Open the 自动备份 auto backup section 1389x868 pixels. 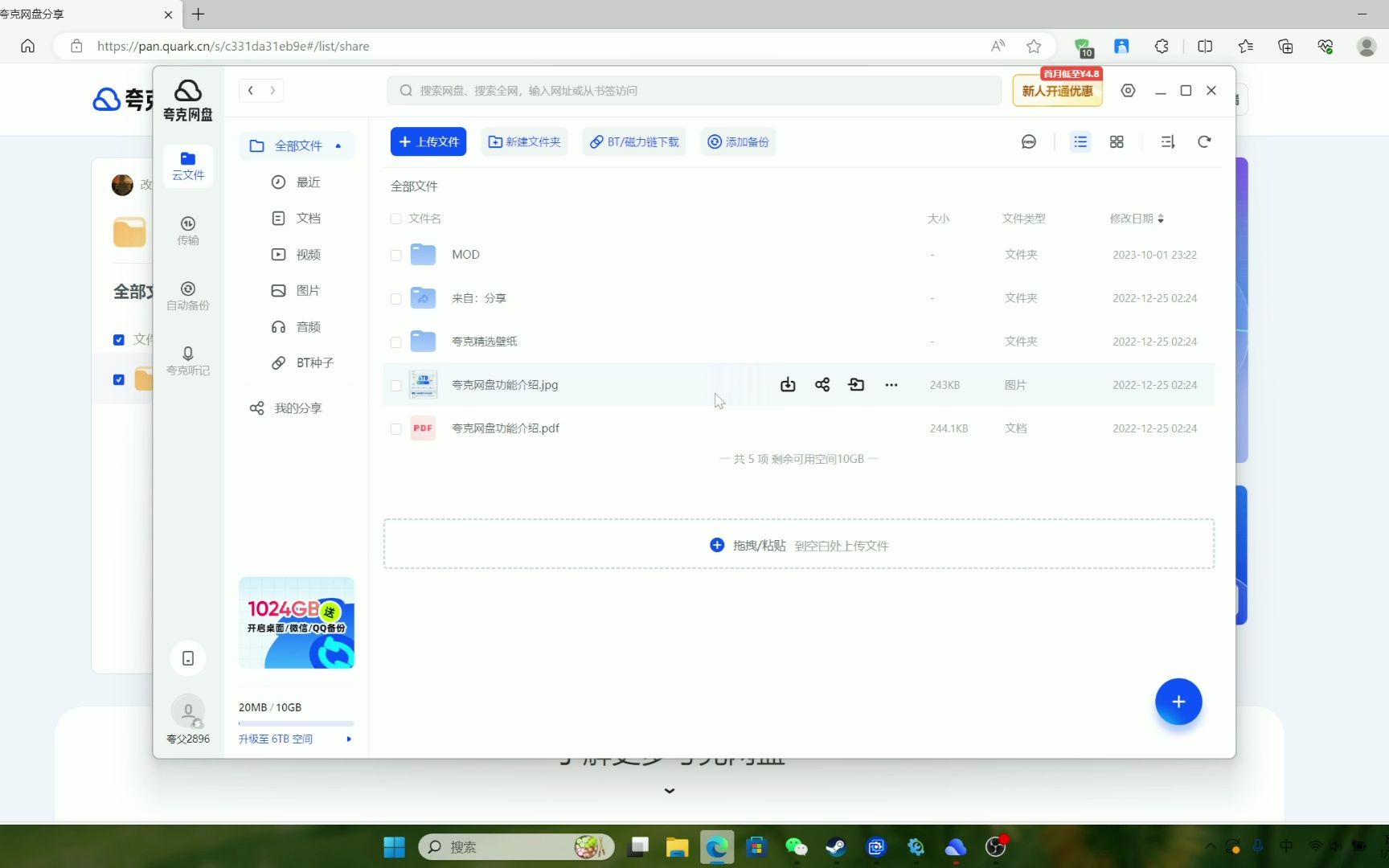pyautogui.click(x=187, y=296)
